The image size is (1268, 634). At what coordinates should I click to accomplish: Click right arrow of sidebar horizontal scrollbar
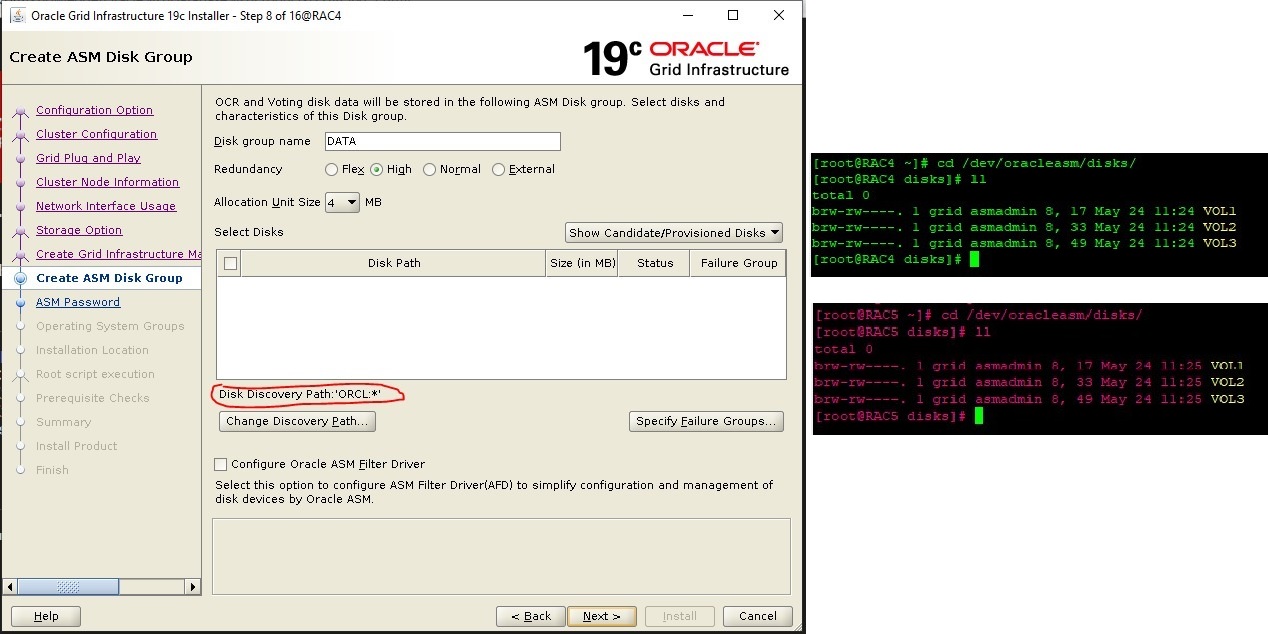[x=193, y=587]
